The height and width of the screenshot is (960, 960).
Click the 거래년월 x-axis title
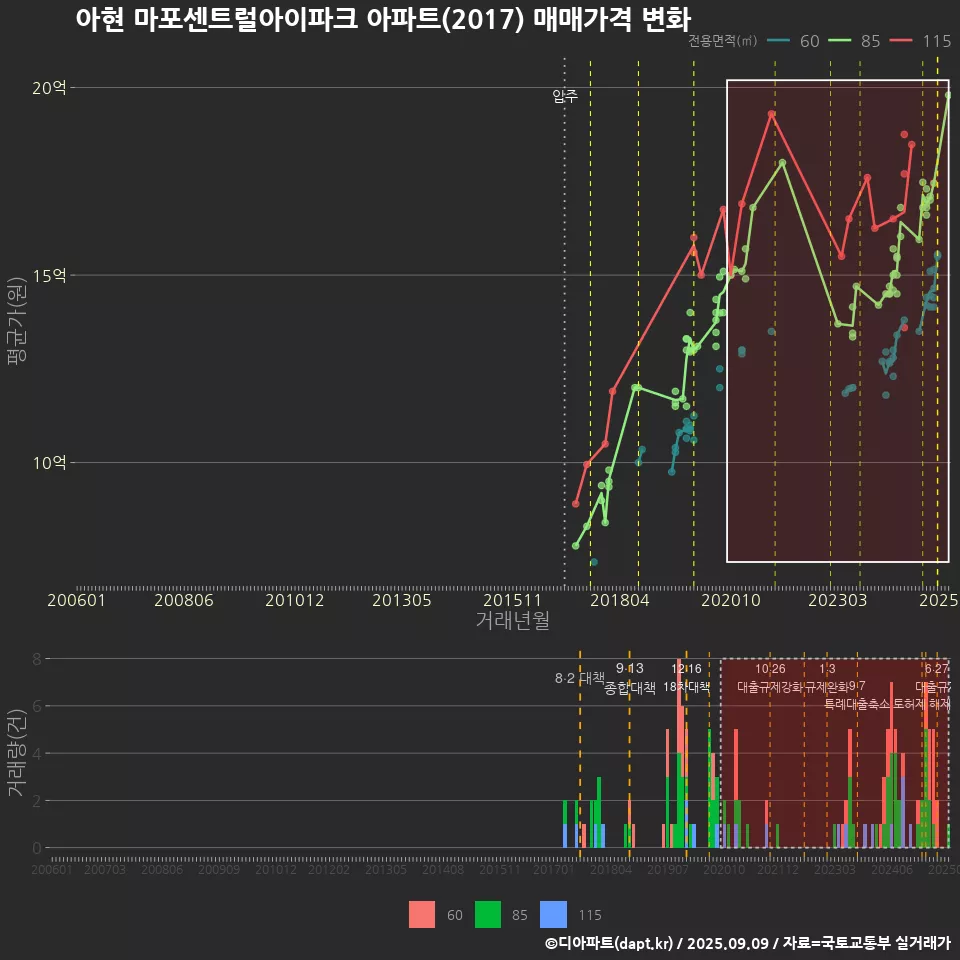click(x=512, y=620)
